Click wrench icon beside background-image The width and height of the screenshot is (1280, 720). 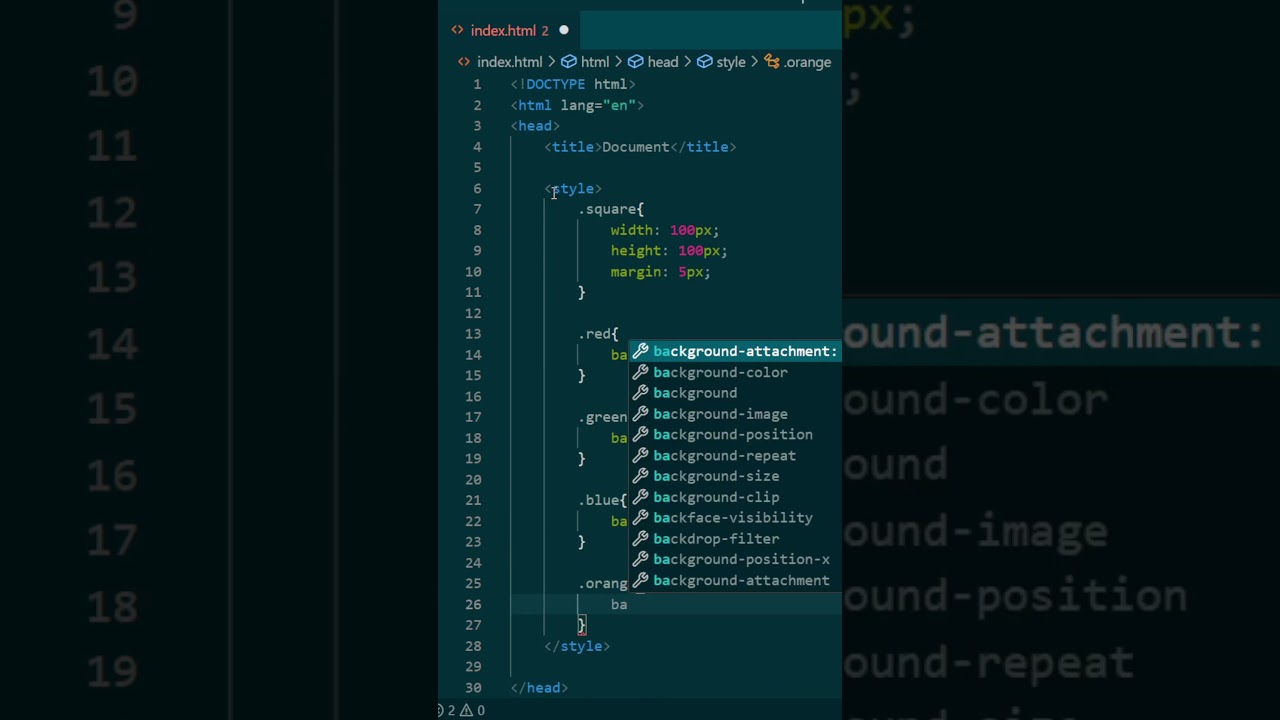[640, 414]
